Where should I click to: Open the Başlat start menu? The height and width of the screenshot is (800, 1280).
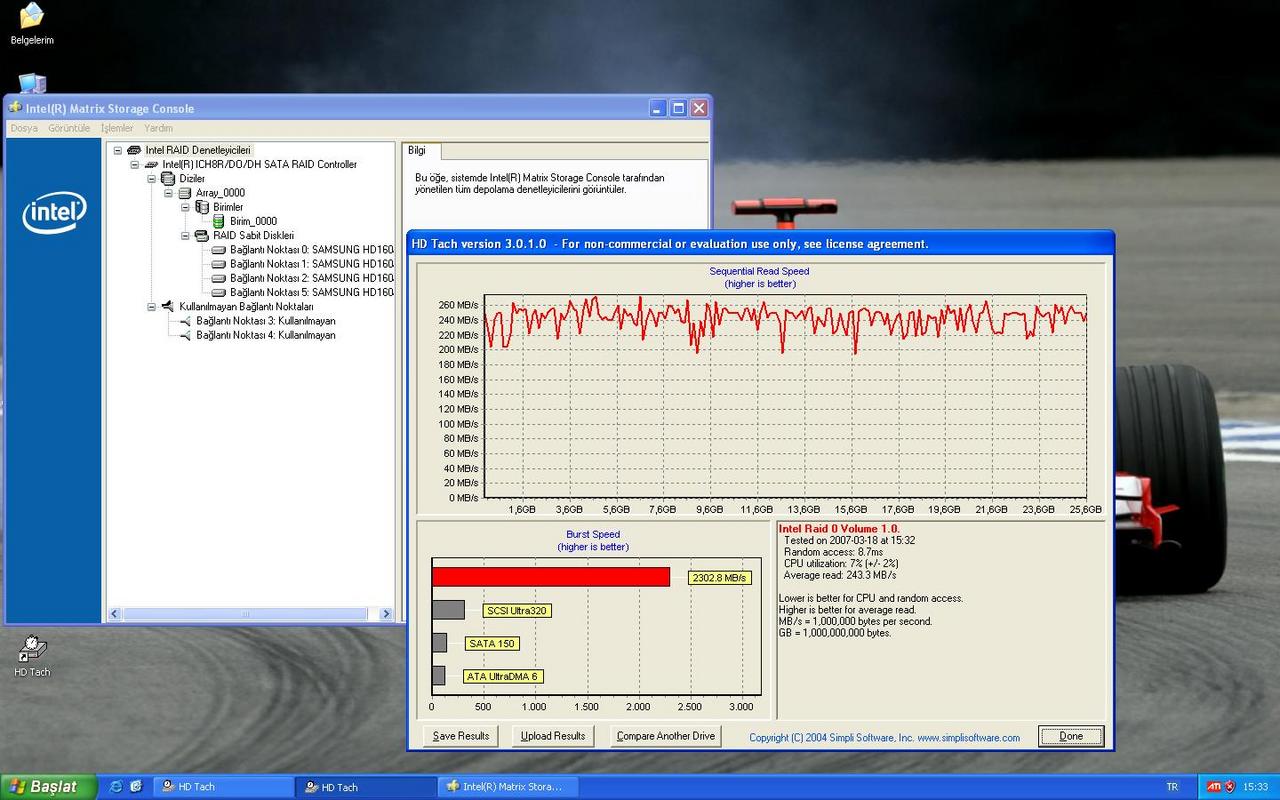(x=47, y=787)
